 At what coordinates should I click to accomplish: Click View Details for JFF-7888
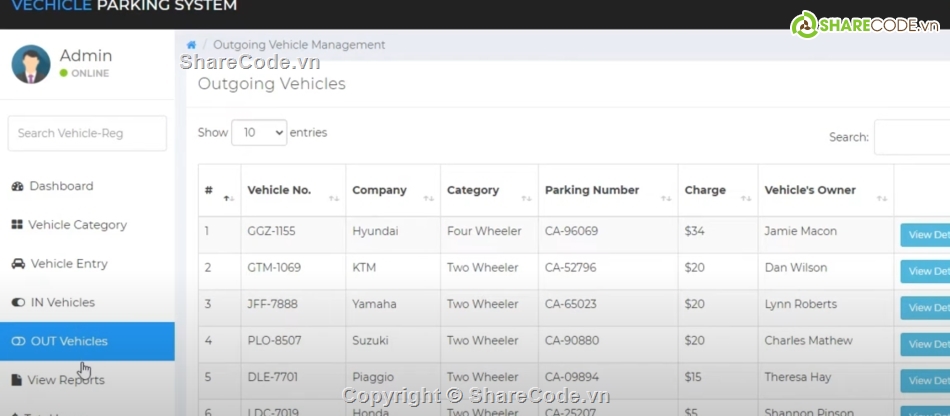pos(925,308)
